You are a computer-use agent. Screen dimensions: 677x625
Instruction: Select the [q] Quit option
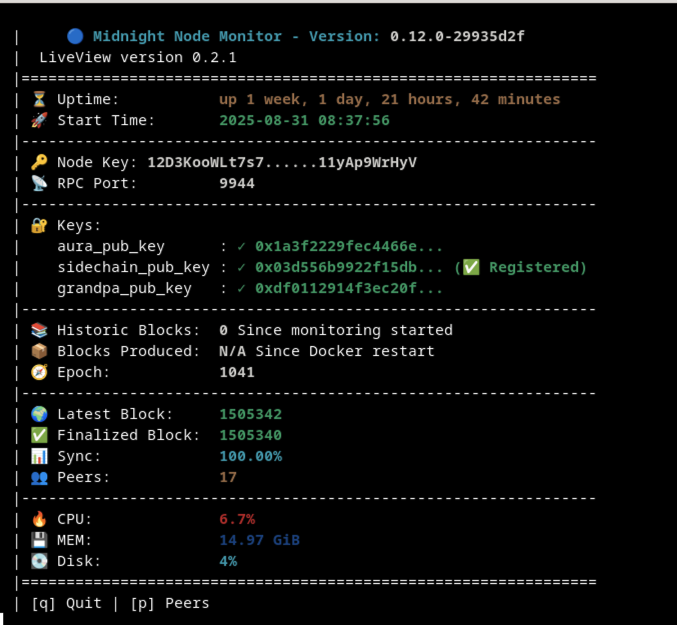pyautogui.click(x=66, y=603)
